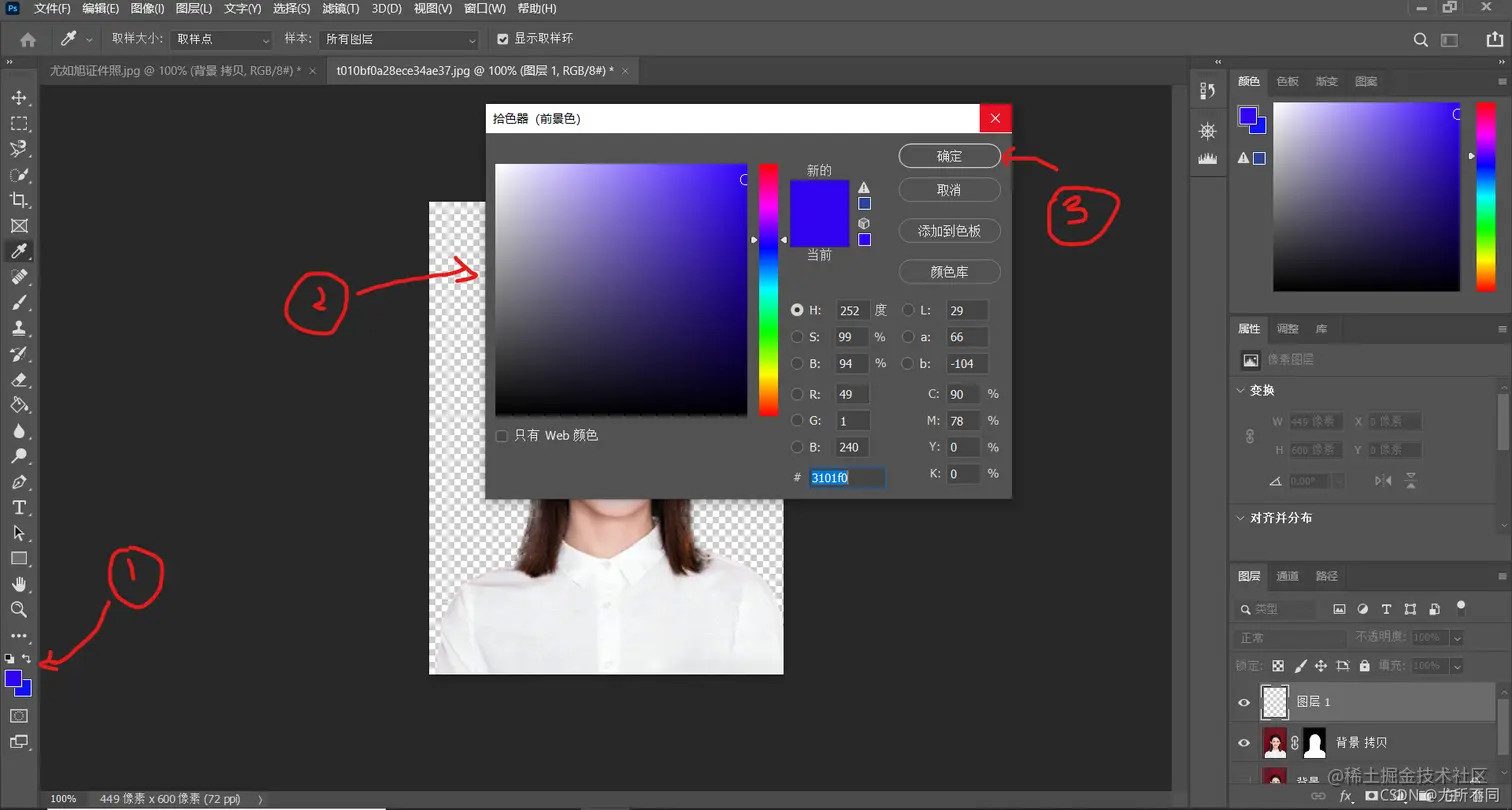The width and height of the screenshot is (1512, 810).
Task: Switch to the 通道 tab
Action: [1287, 576]
